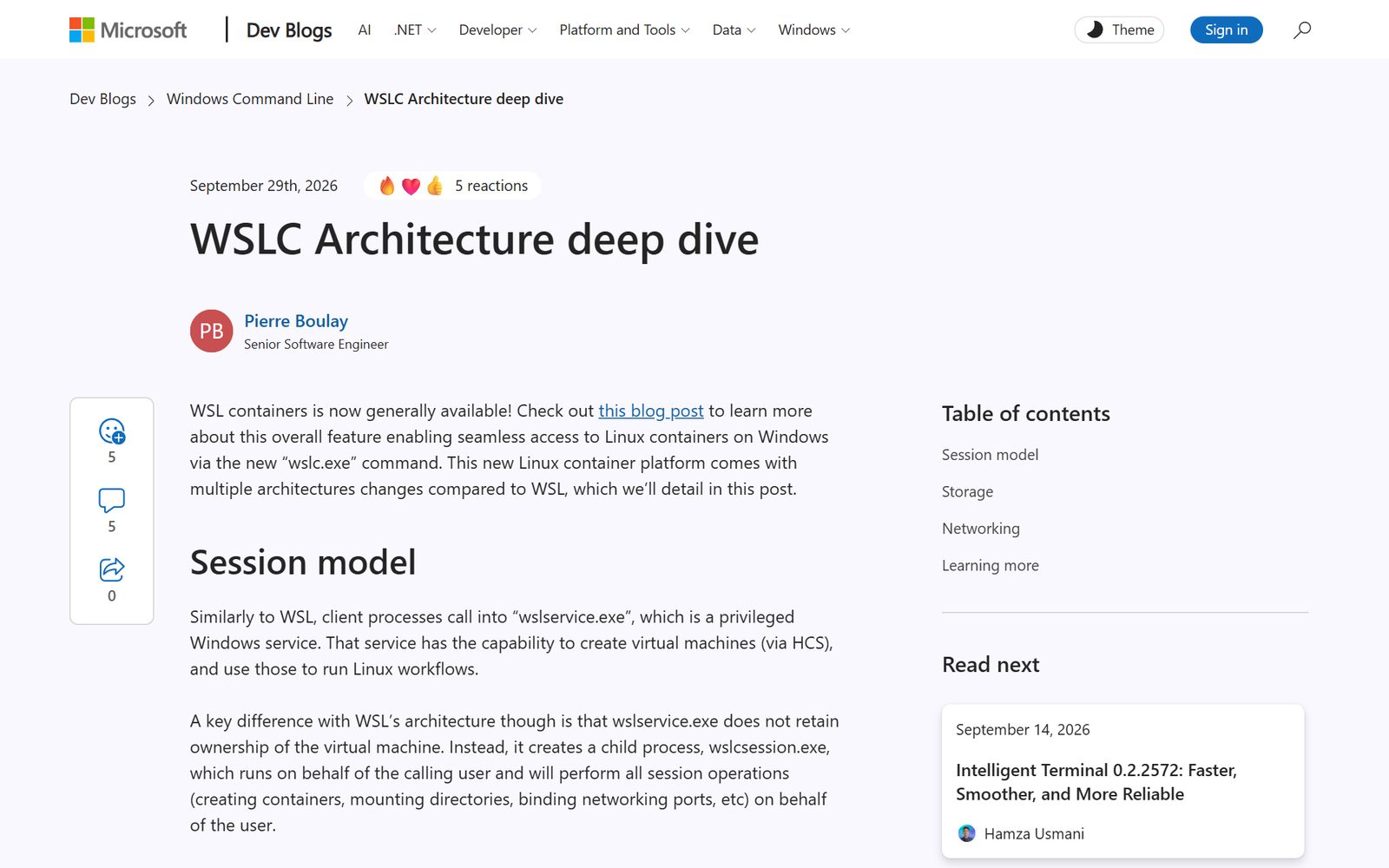The width and height of the screenshot is (1389, 868).
Task: Open Windows Command Line breadcrumb
Action: click(250, 99)
